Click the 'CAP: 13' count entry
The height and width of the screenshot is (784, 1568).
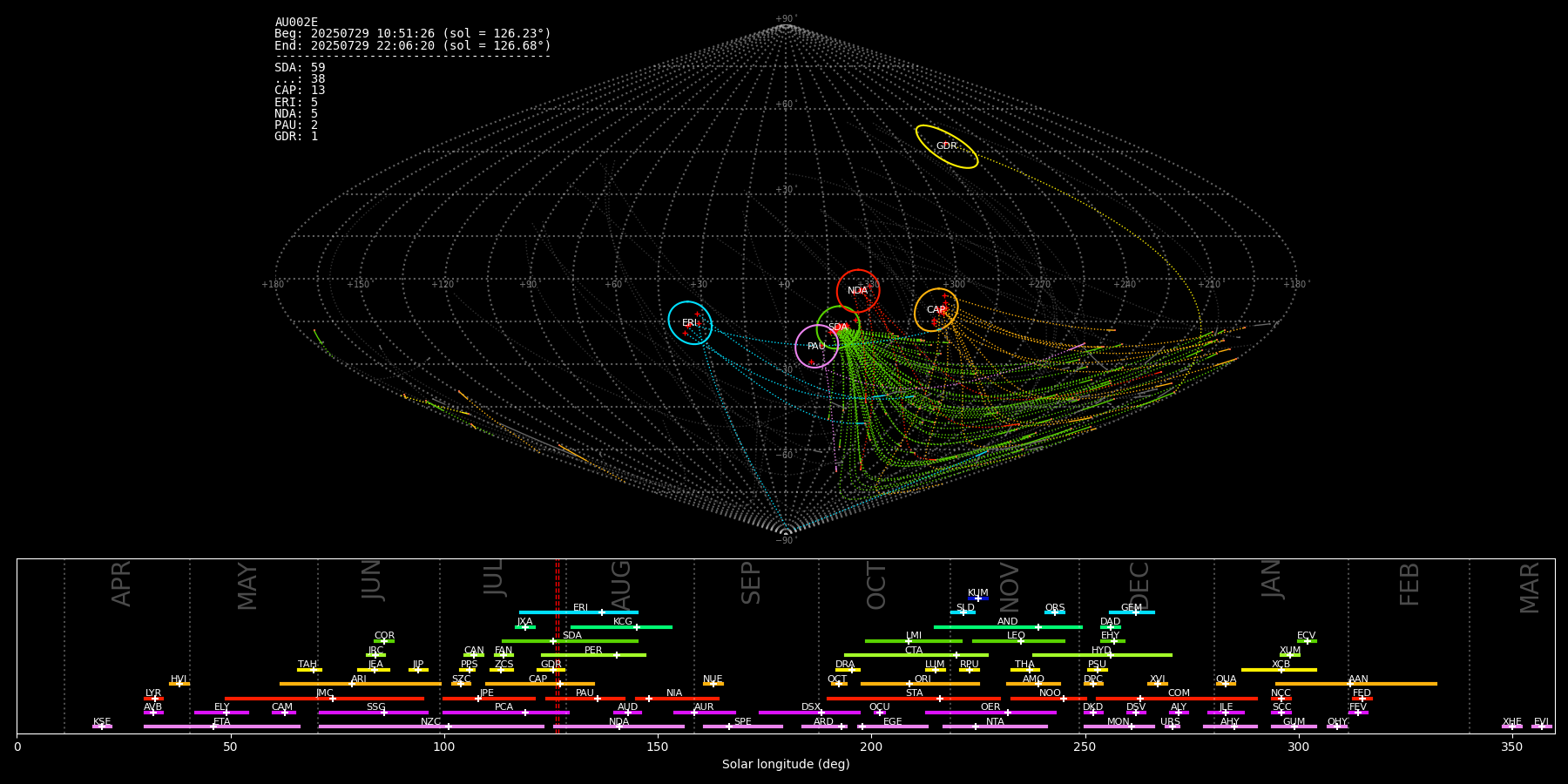300,91
